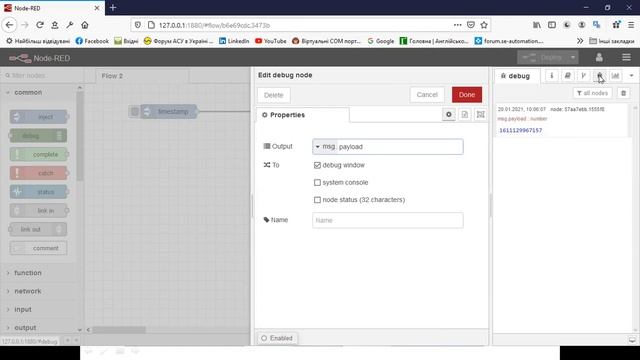The image size is (640, 360).
Task: Click the Deploy button
Action: [x=542, y=58]
